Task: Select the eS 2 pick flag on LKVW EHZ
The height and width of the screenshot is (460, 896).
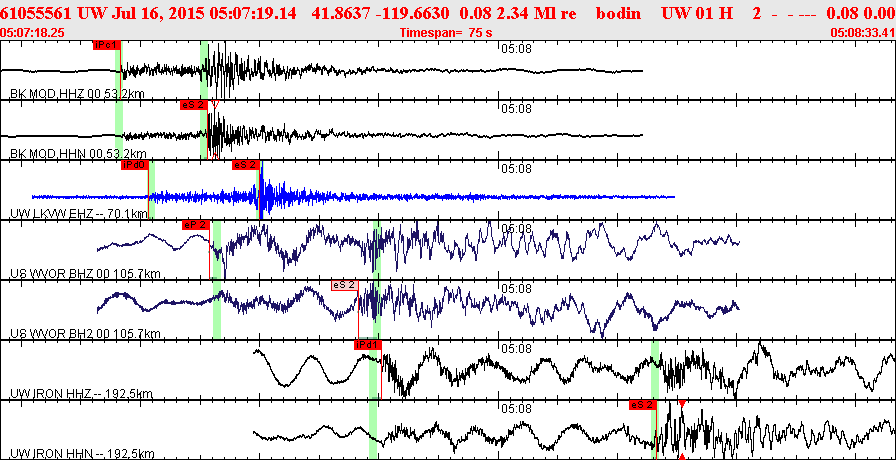Action: [x=246, y=166]
